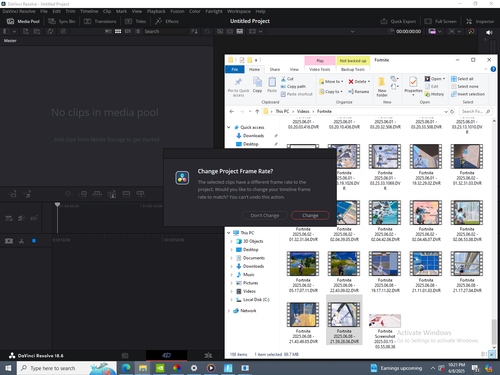The image size is (500, 375).
Task: Click Source Overwrite edit icon
Action: tap(141, 194)
